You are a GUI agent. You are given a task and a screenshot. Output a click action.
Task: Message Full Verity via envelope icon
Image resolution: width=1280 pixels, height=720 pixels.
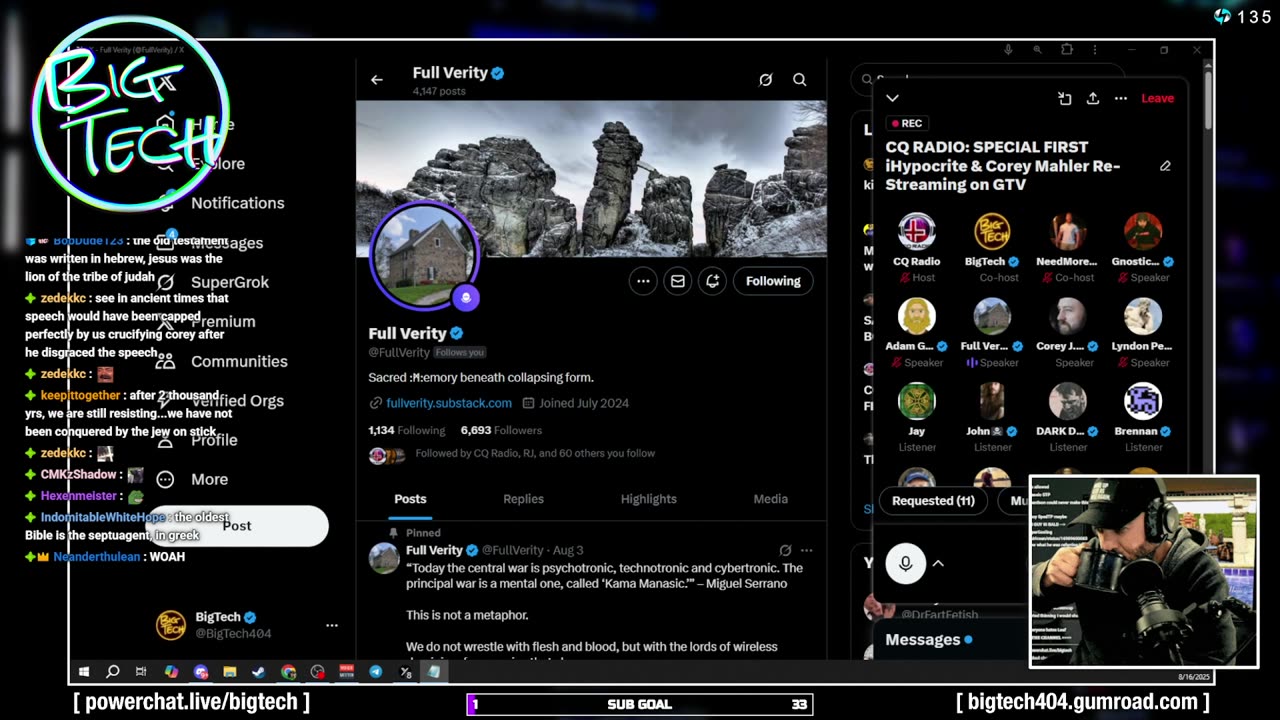point(678,281)
